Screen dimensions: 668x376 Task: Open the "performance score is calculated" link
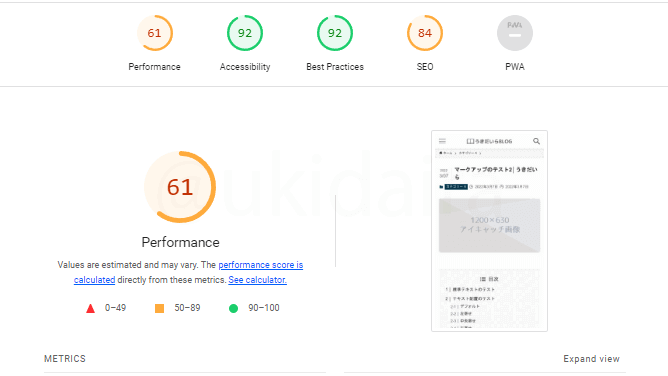point(188,272)
